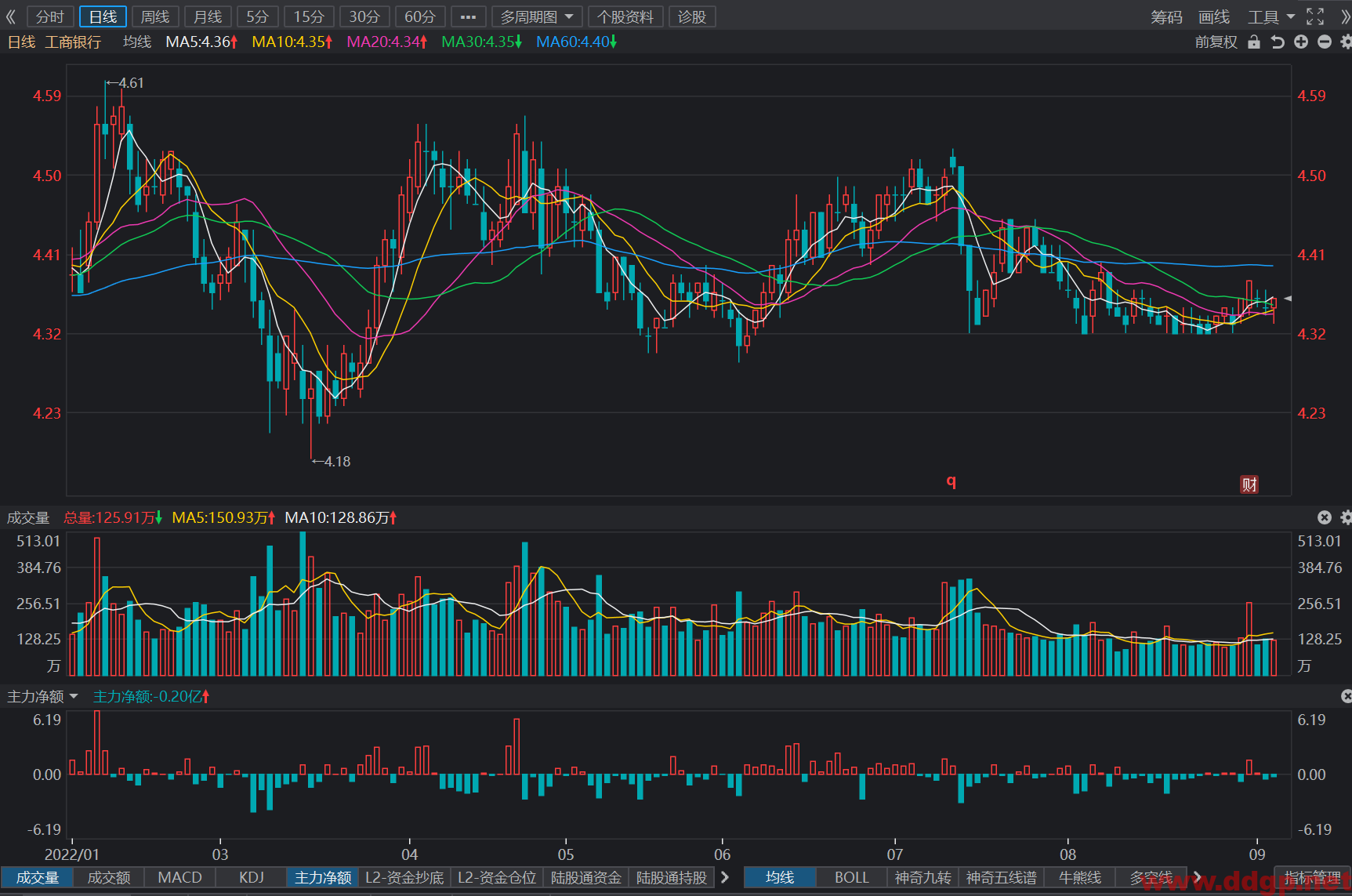Select the 多空线 indicator tab

[x=1151, y=877]
